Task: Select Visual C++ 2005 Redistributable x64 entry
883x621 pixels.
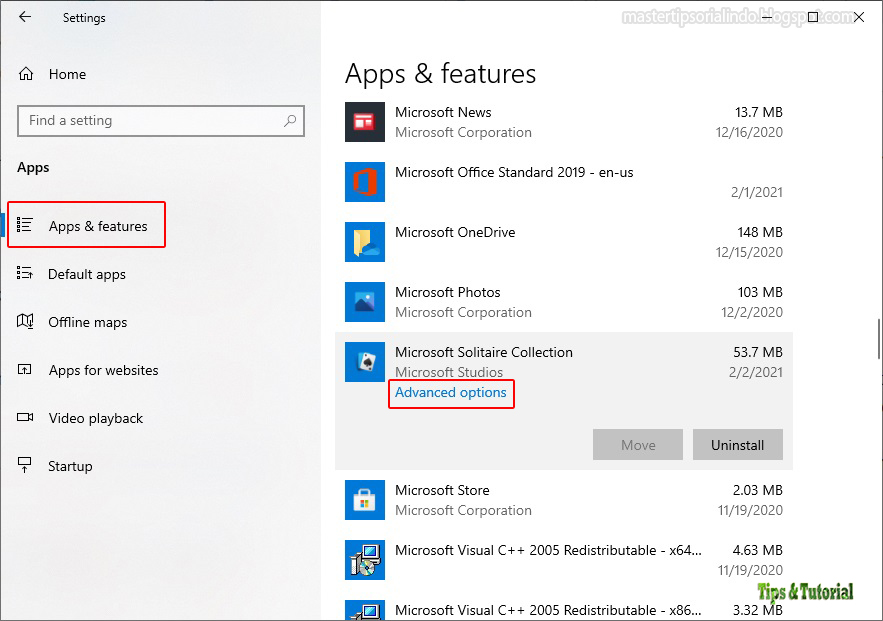Action: (548, 550)
